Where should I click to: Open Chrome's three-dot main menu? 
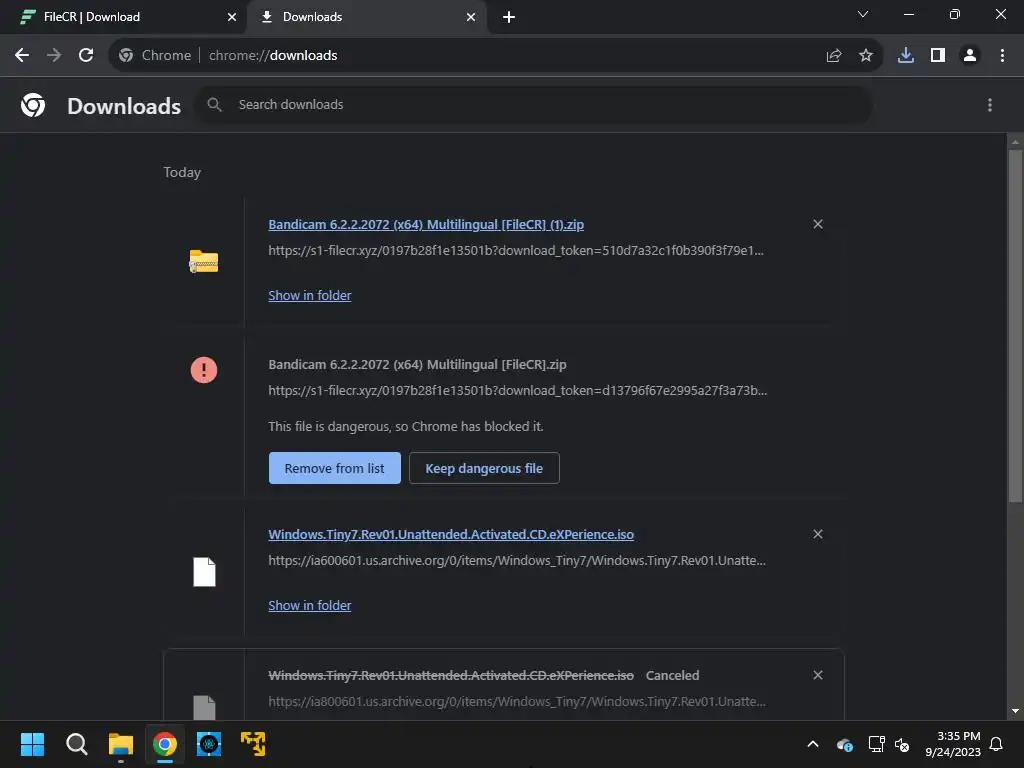(x=1002, y=56)
